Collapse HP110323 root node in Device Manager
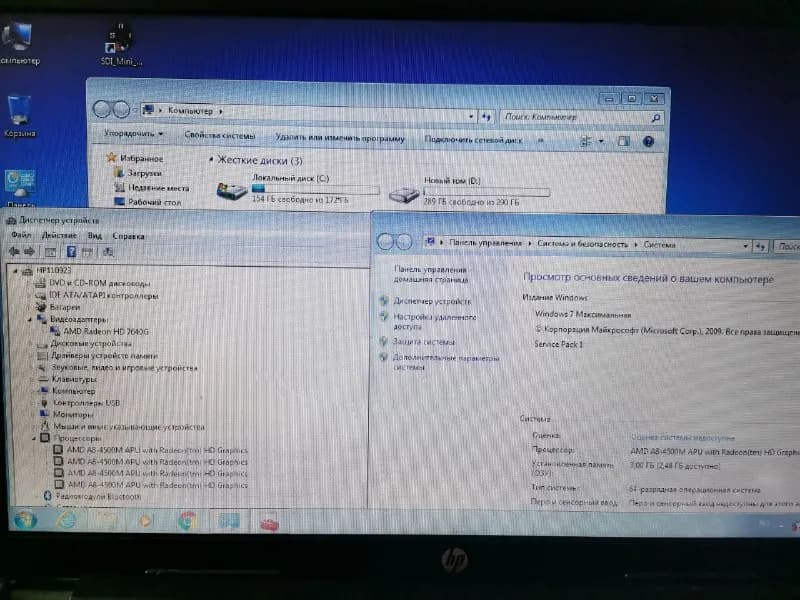 tap(15, 271)
